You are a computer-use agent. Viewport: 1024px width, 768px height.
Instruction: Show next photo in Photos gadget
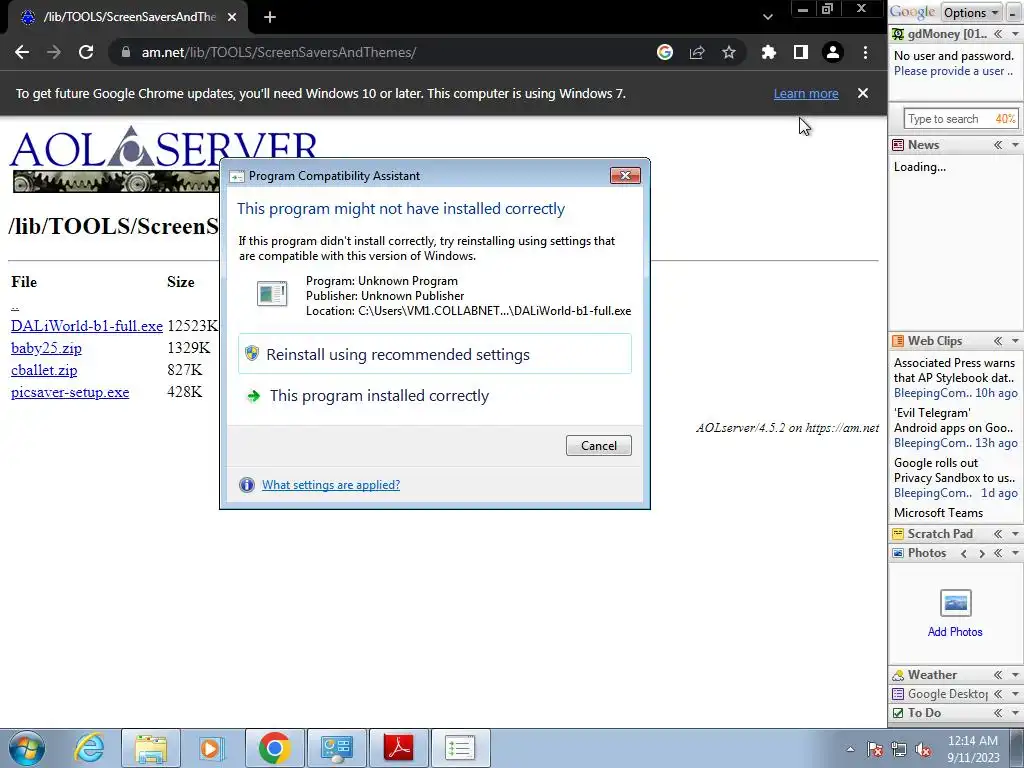[x=982, y=553]
